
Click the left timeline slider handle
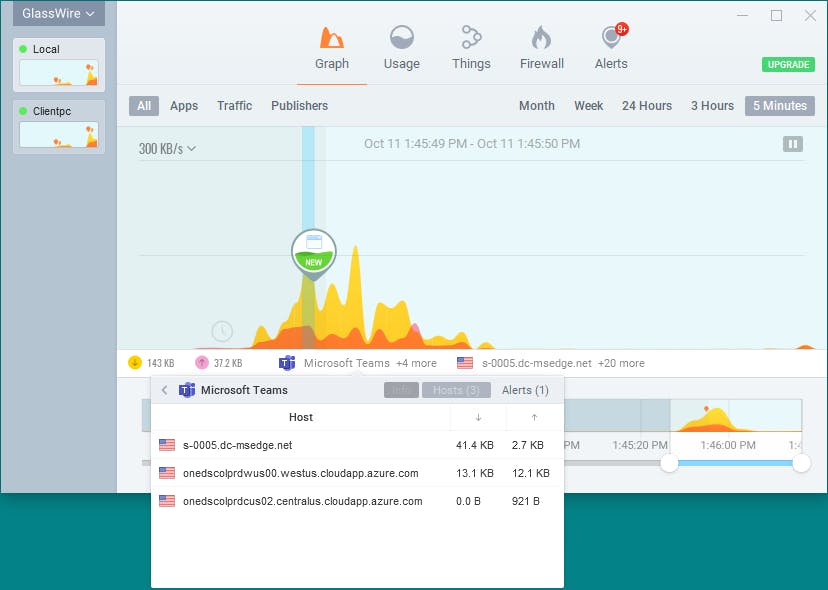(669, 463)
